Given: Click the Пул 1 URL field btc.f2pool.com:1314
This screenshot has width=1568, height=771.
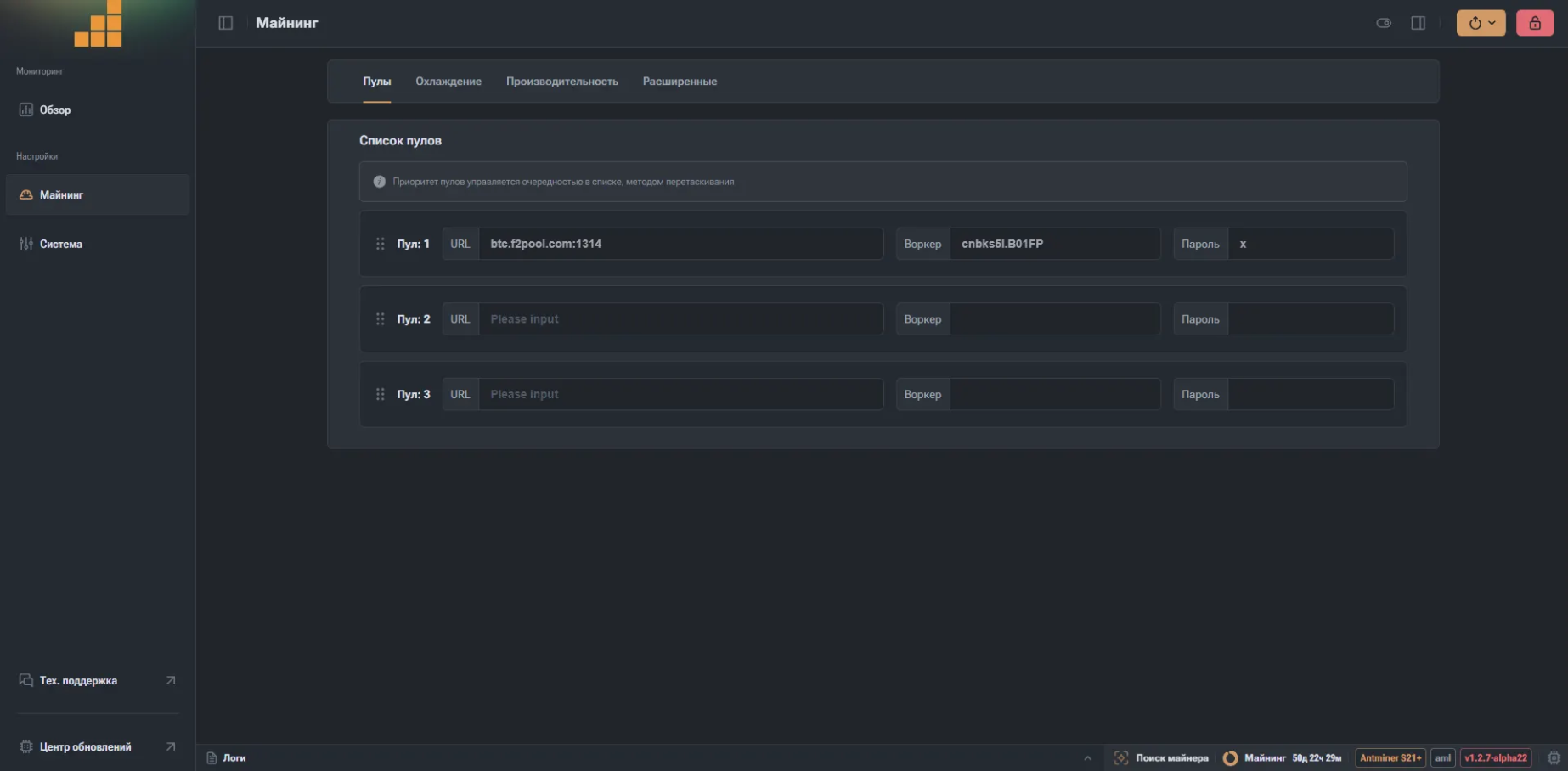Looking at the screenshot, I should 681,244.
